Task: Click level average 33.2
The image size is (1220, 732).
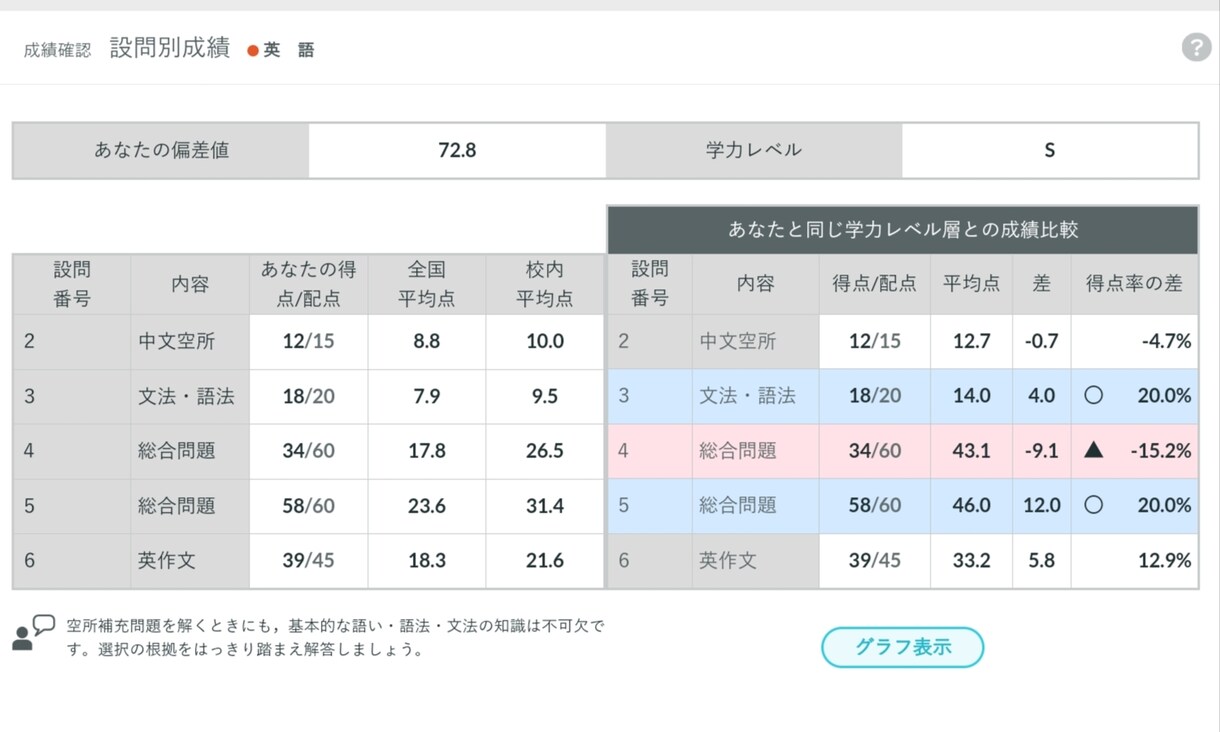Action: tap(971, 560)
